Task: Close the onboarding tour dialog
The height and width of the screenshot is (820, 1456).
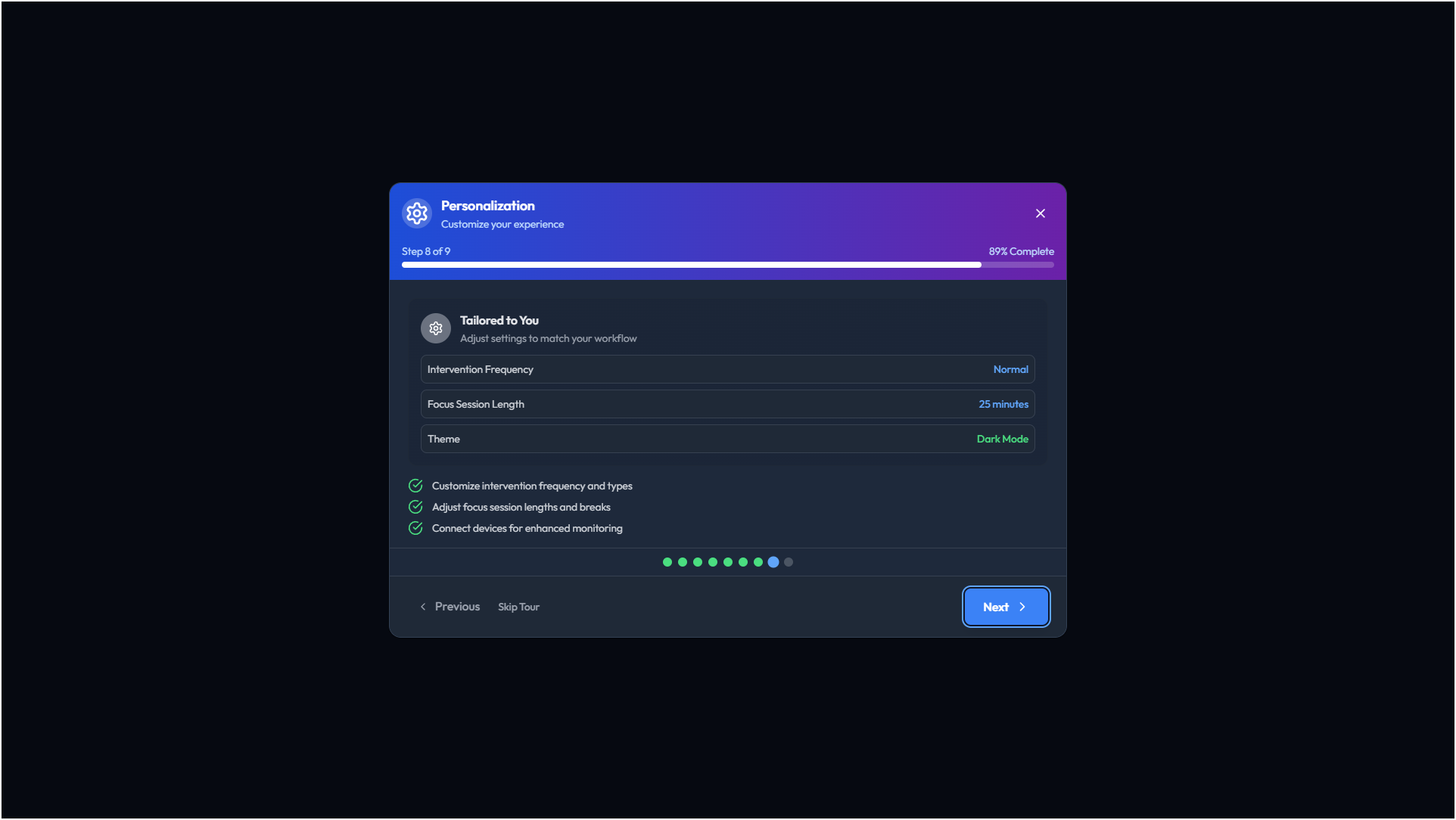Action: [1041, 213]
